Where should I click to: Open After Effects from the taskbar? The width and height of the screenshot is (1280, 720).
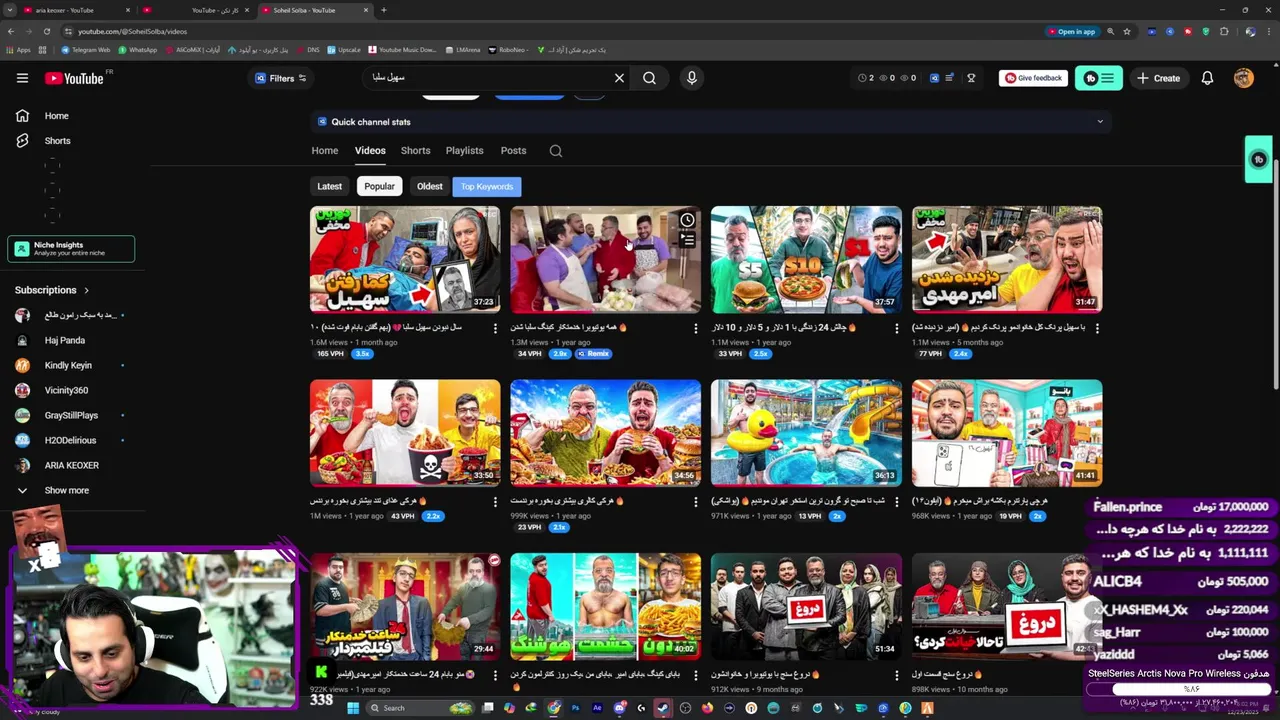point(597,708)
